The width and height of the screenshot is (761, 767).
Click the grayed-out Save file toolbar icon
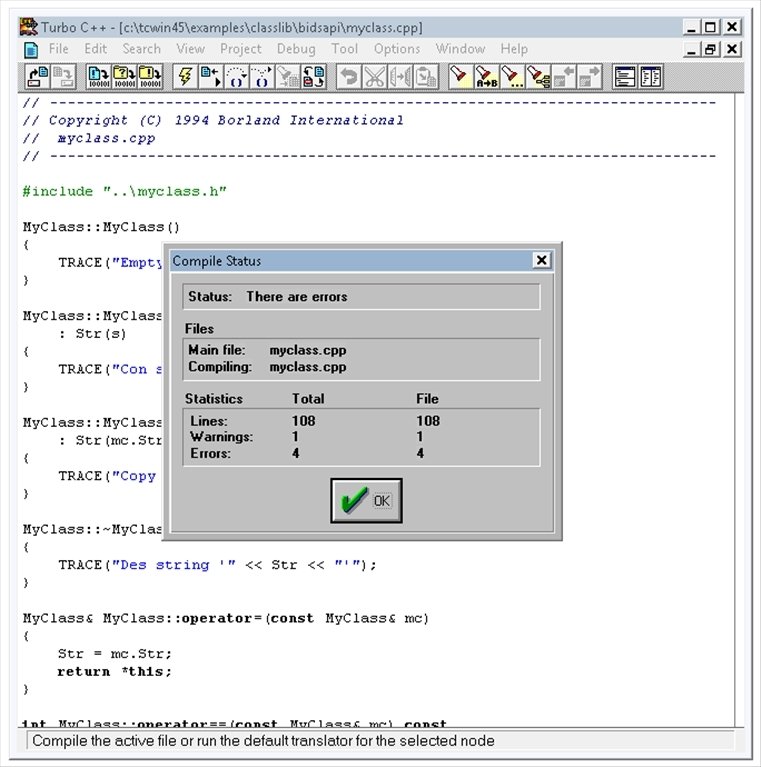click(63, 77)
